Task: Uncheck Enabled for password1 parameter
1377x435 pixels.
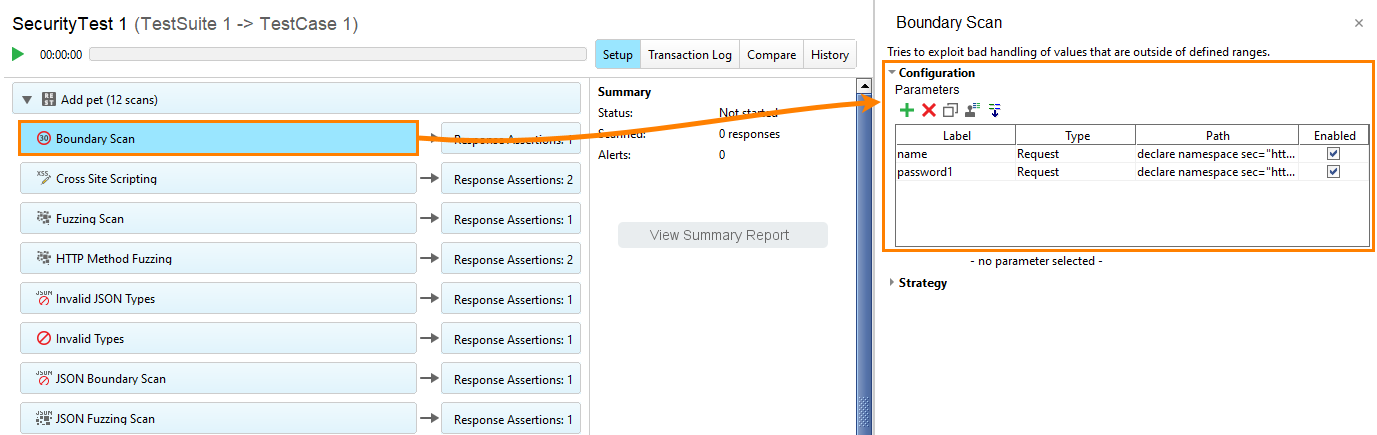Action: click(1332, 172)
